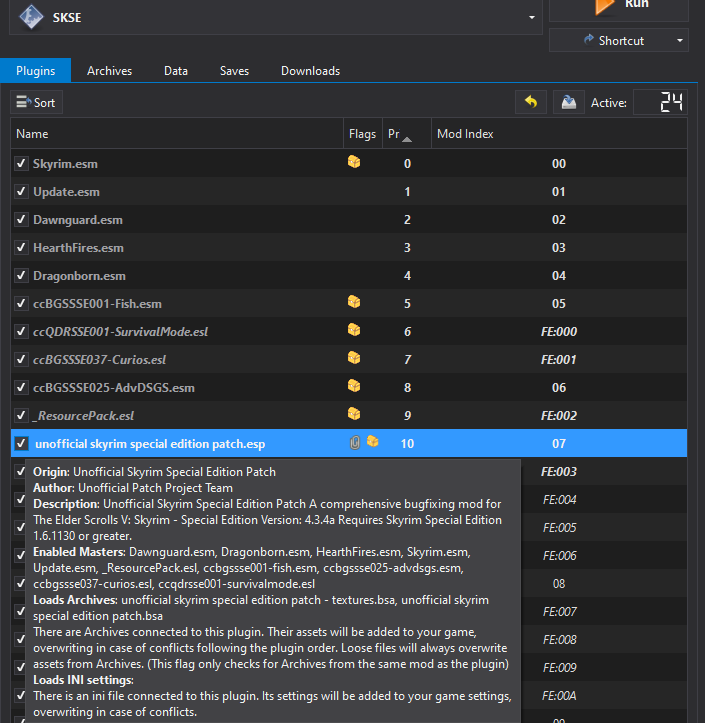Image resolution: width=705 pixels, height=723 pixels.
Task: Click the paperclip INI flag on the unofficial patch row
Action: tap(355, 442)
